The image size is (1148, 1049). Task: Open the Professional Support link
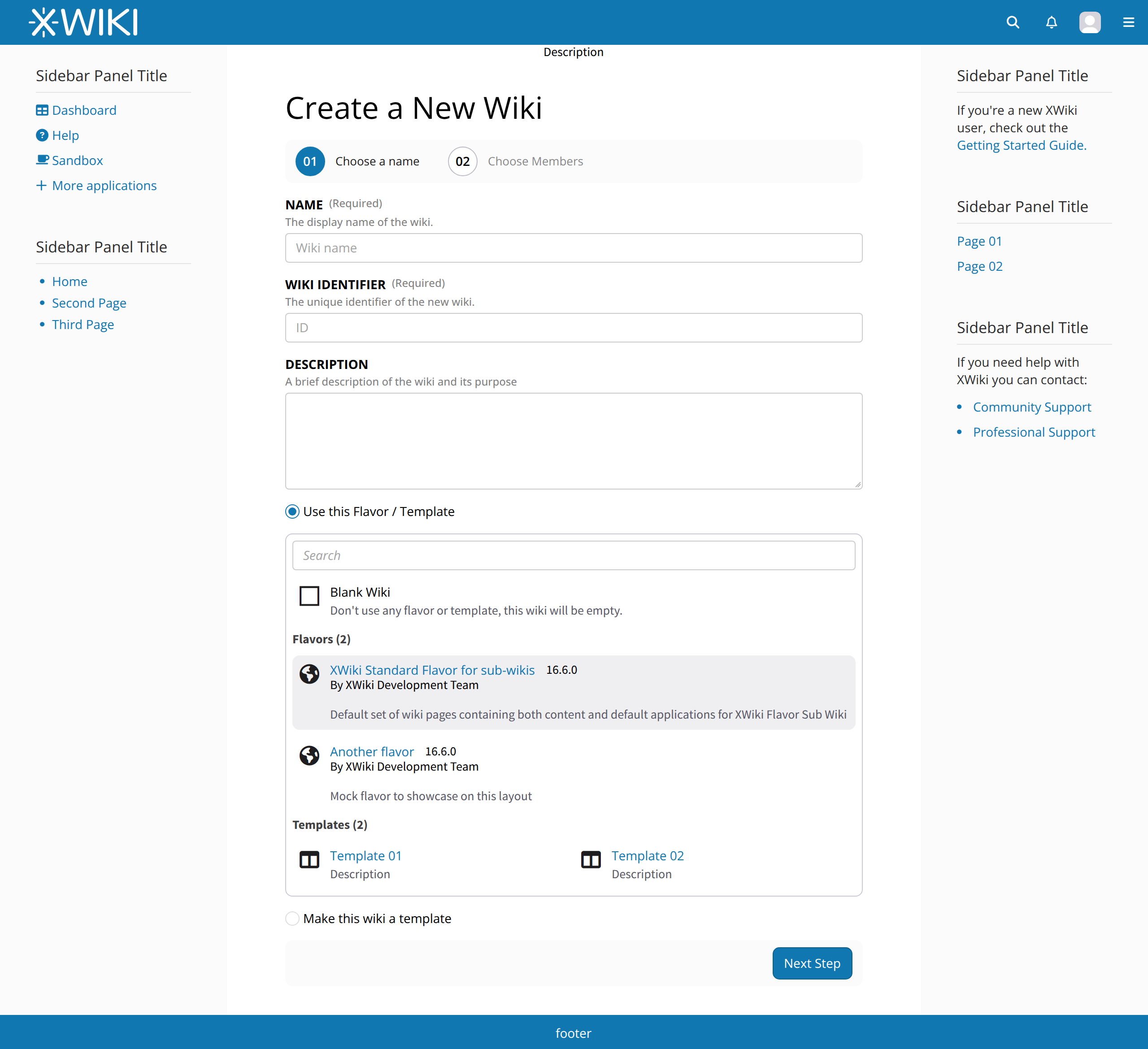coord(1034,432)
